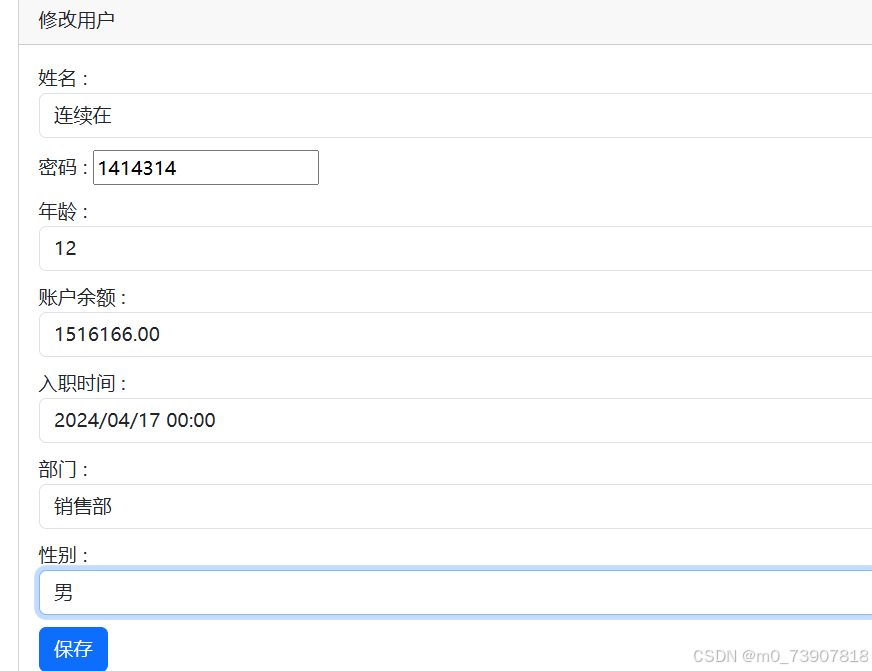Open the 入职时间 datetime field
Screen dimensions: 872x671
click(455, 420)
